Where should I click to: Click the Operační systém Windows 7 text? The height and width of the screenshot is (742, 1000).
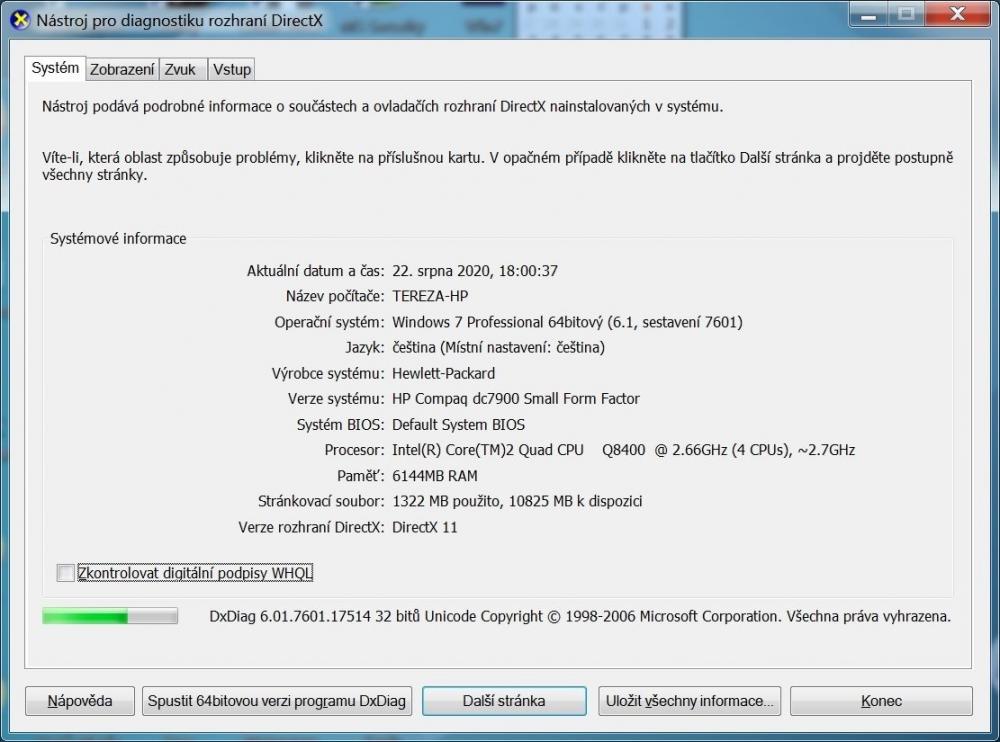tap(567, 322)
